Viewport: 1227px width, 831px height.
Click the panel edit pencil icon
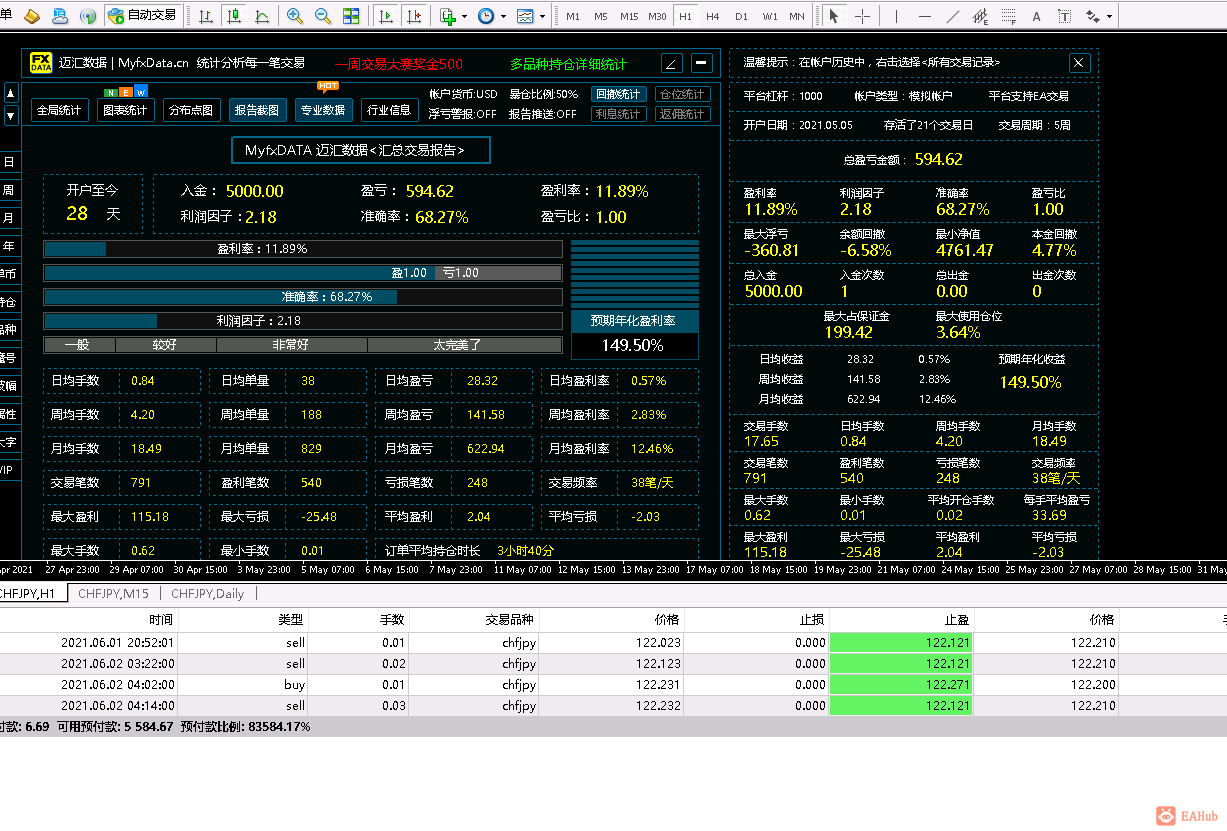(x=671, y=63)
